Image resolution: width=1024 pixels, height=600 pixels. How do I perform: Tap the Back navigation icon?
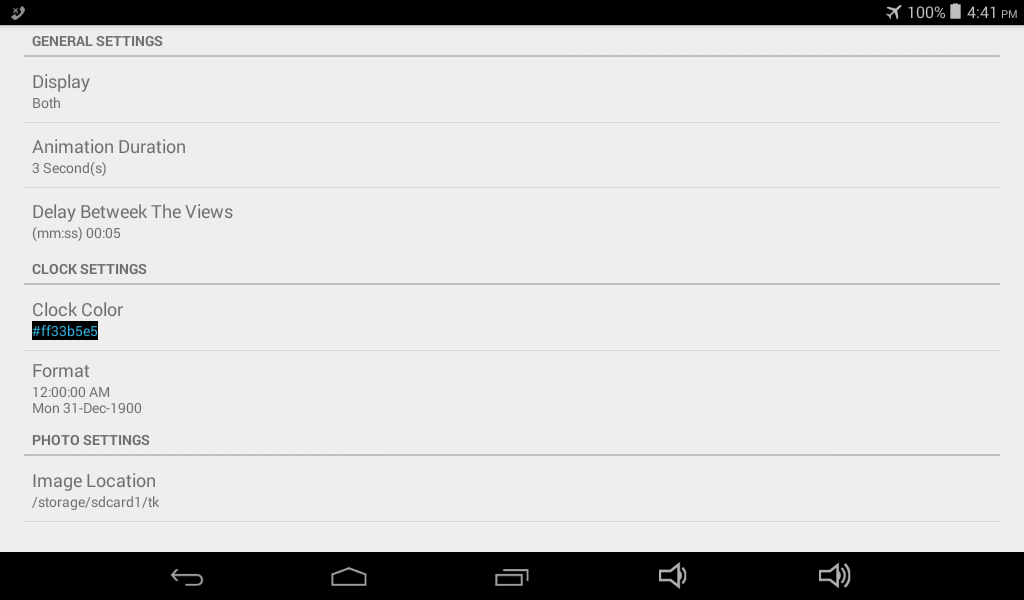point(187,576)
